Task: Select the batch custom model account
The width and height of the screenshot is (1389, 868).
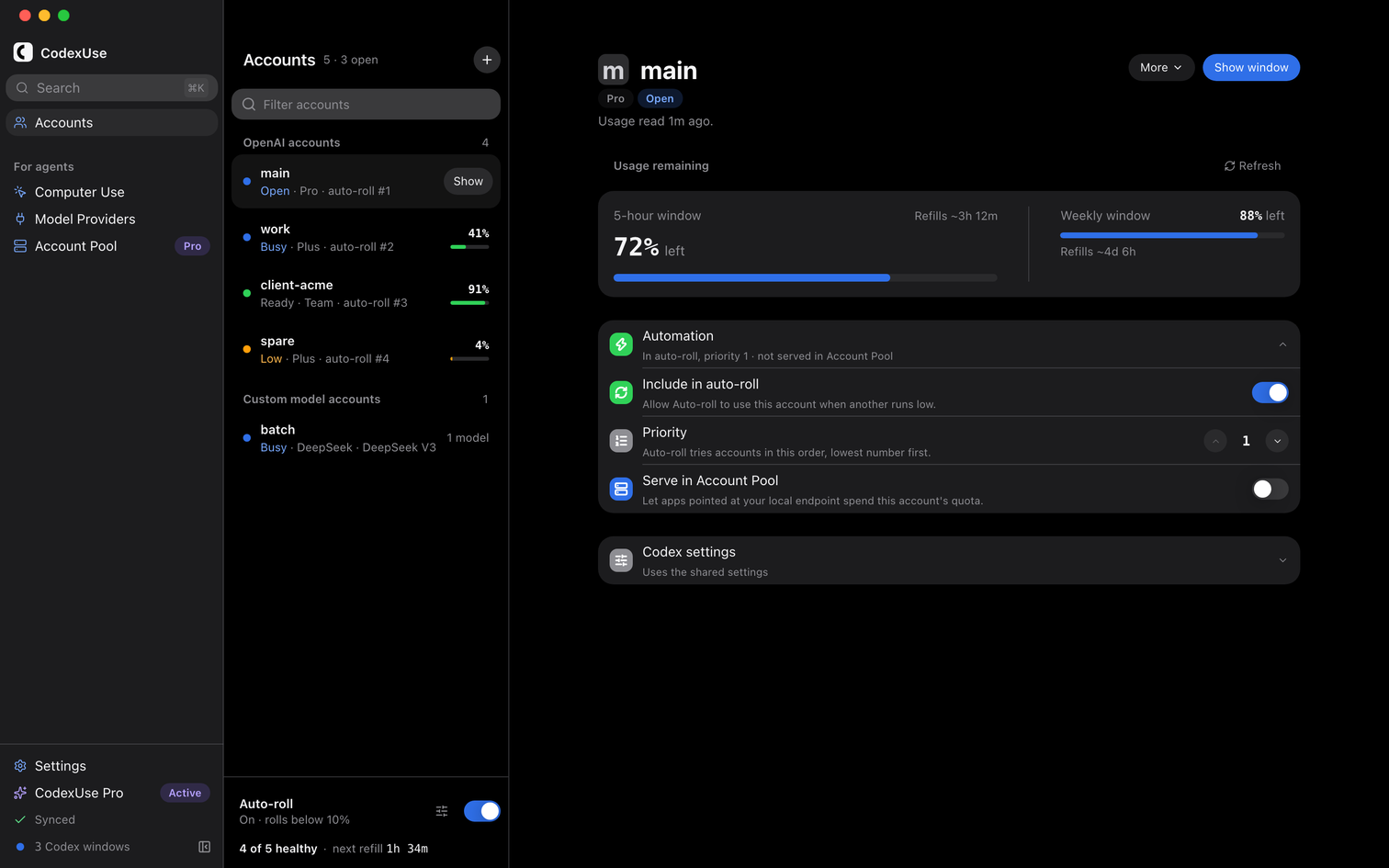Action: pyautogui.click(x=366, y=438)
